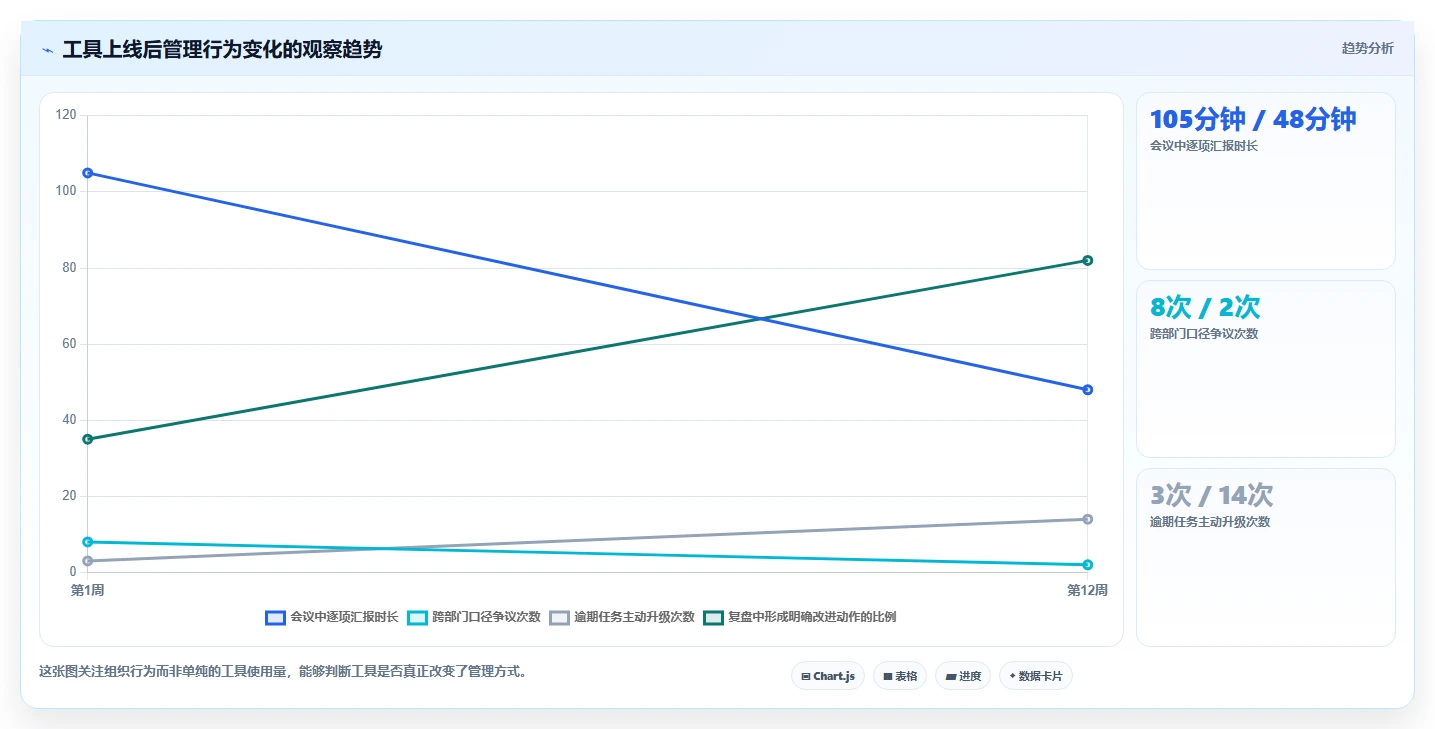Click the 3次 / 14次 card value
This screenshot has width=1435, height=729.
click(1211, 496)
